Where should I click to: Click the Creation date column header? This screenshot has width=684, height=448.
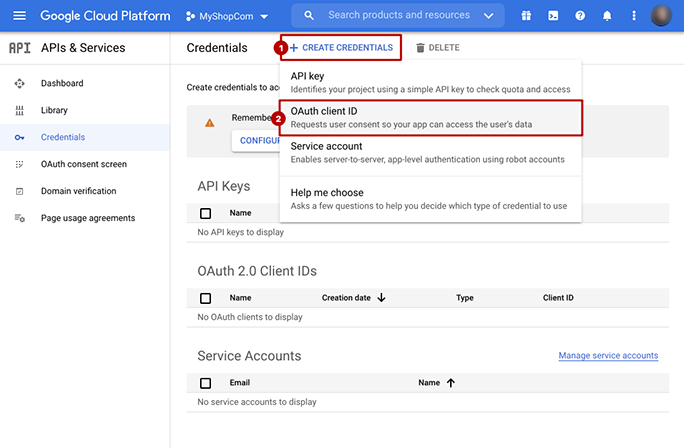pyautogui.click(x=346, y=298)
